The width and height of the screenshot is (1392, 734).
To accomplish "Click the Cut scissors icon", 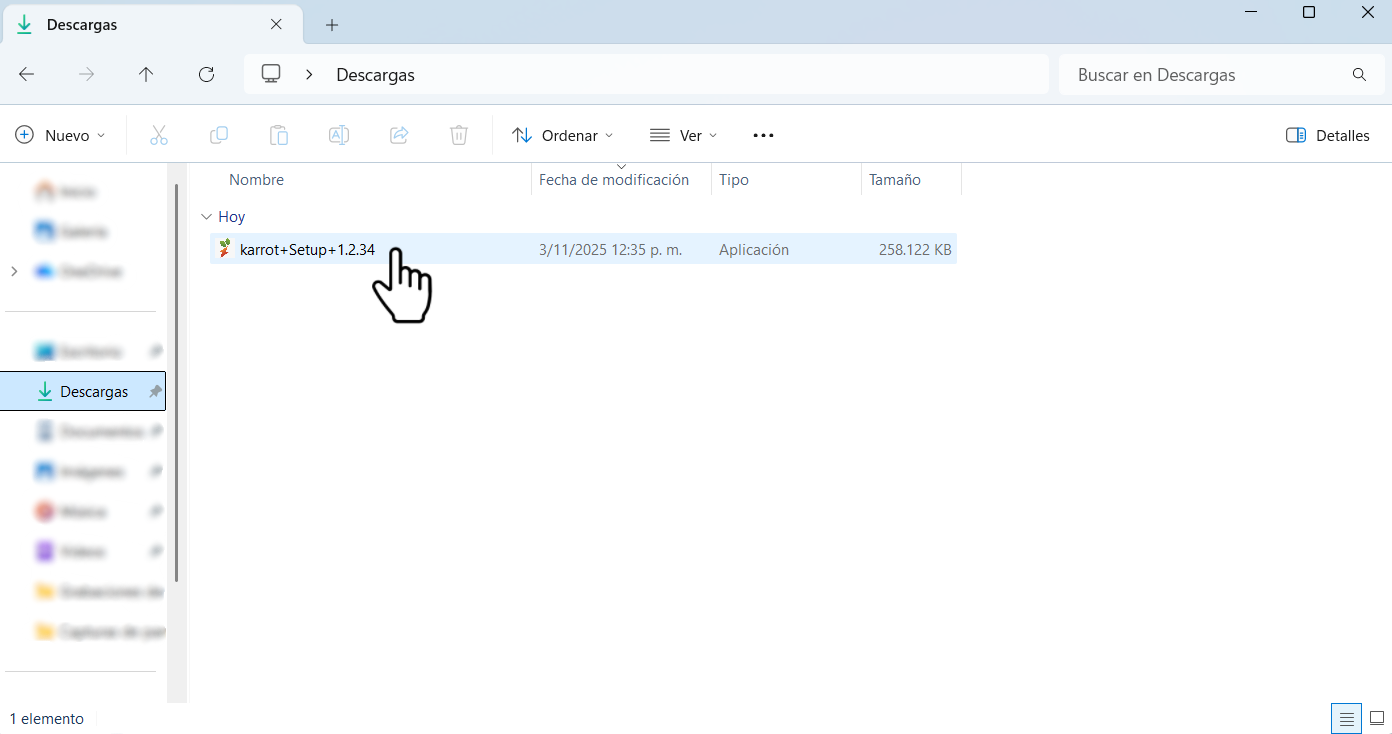I will [159, 135].
